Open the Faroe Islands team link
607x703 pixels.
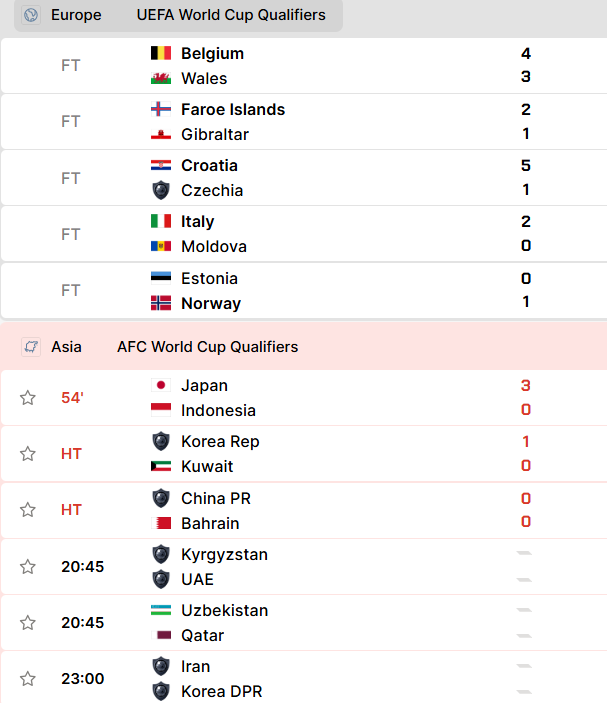click(233, 109)
